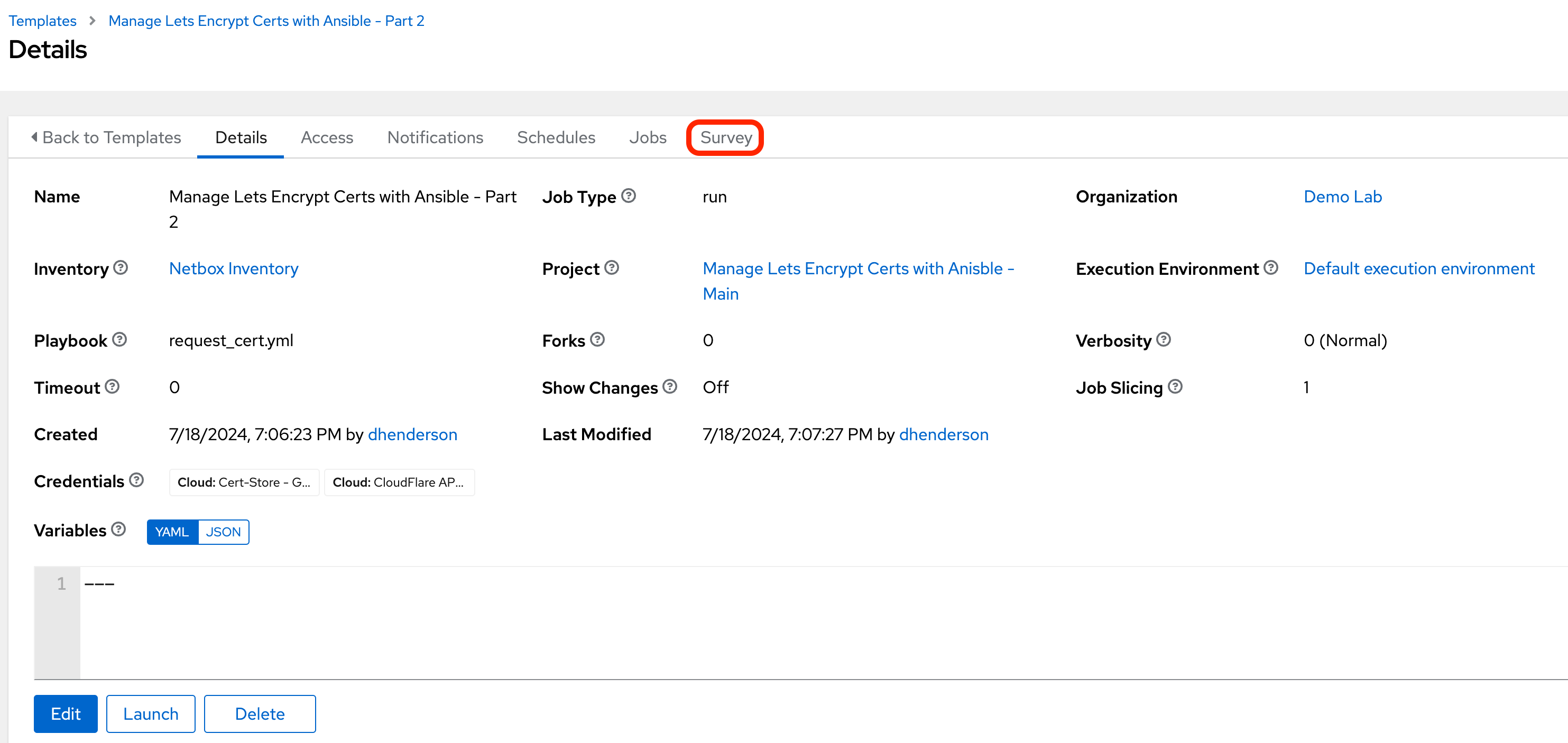Launch the job template

click(x=151, y=714)
